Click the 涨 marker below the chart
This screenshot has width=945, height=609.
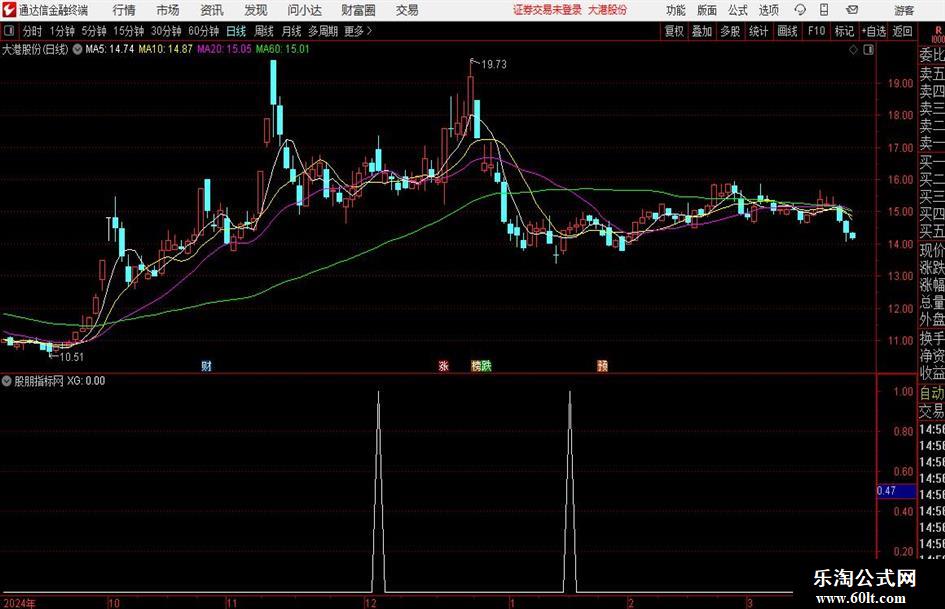(444, 365)
